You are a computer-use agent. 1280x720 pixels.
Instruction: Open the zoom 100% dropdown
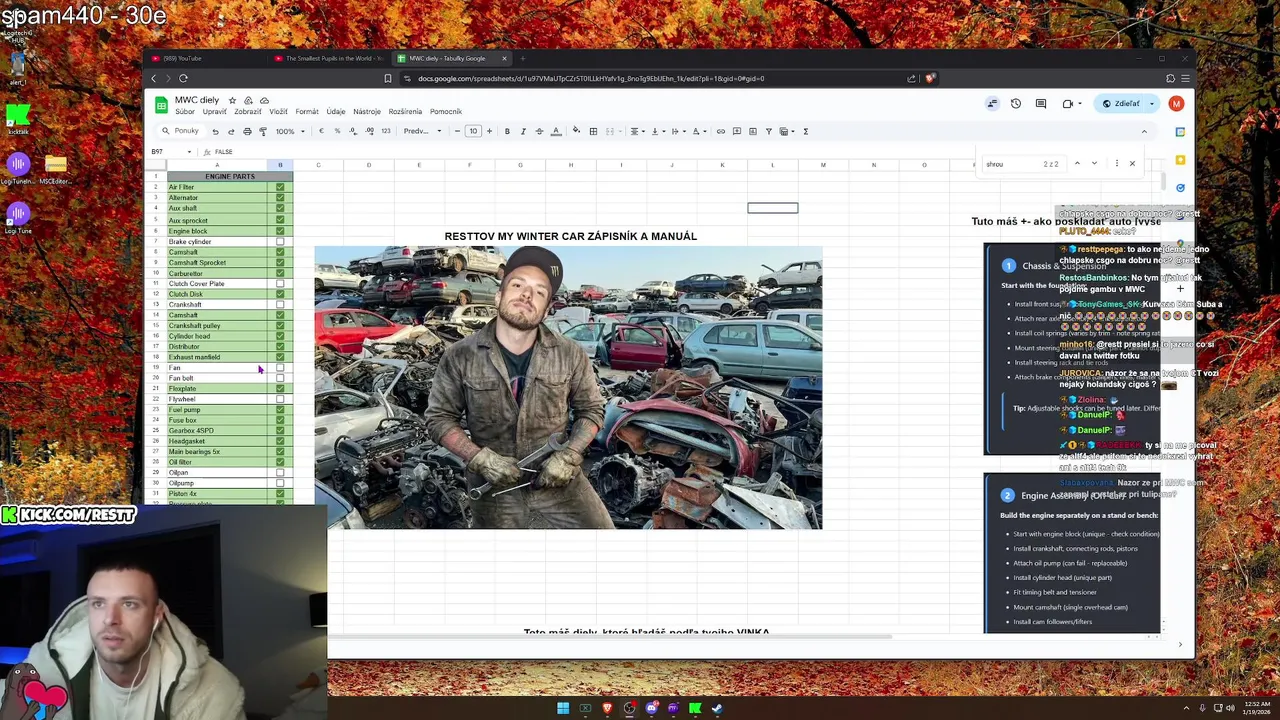(x=290, y=131)
